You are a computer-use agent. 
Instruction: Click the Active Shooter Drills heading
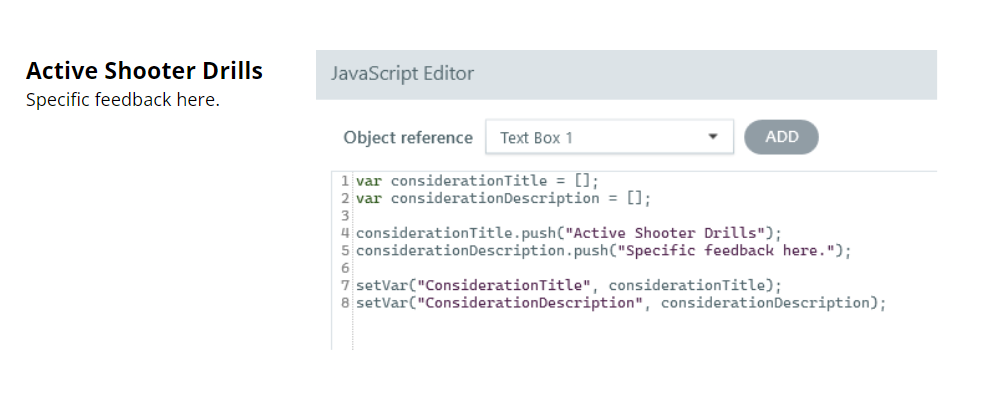pyautogui.click(x=144, y=72)
